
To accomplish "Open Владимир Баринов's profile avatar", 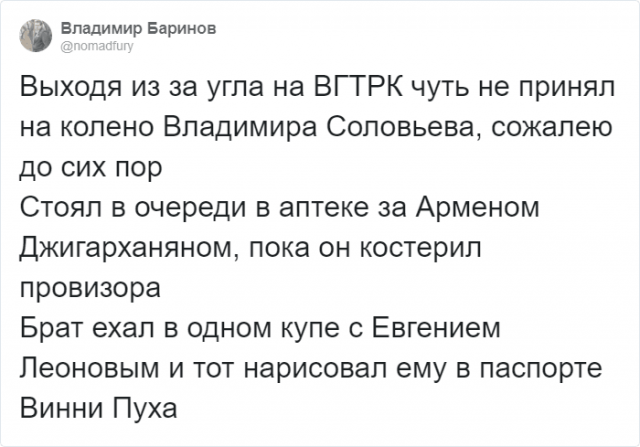I will [x=36, y=36].
